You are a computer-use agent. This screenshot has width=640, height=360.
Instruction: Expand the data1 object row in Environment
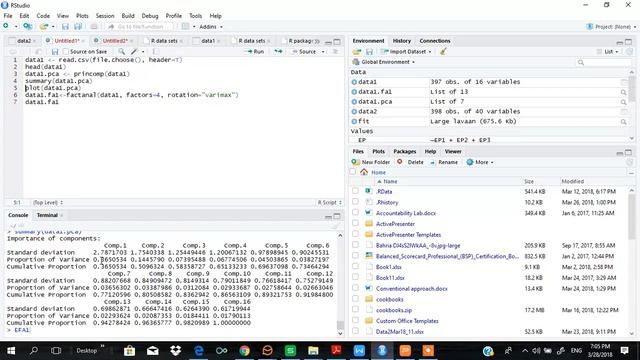coord(354,82)
